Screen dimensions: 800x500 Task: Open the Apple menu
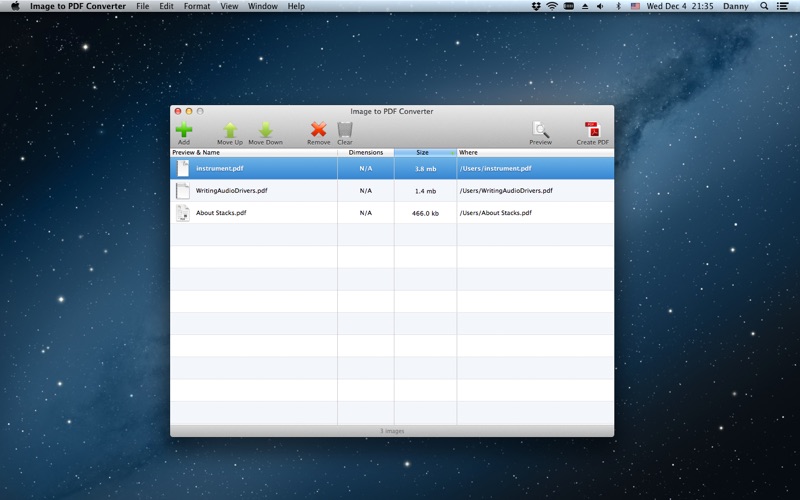(x=15, y=6)
